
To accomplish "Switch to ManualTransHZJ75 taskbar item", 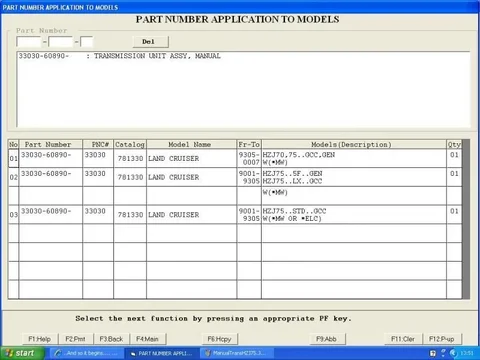I will point(237,353).
